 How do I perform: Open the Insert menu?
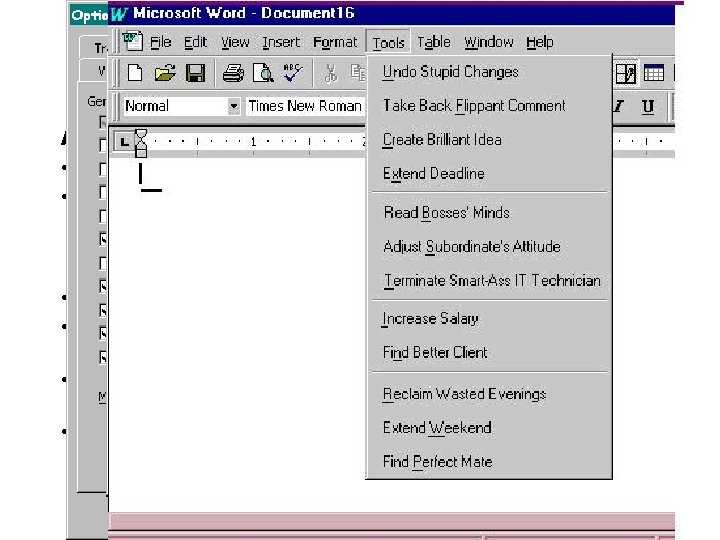click(281, 42)
